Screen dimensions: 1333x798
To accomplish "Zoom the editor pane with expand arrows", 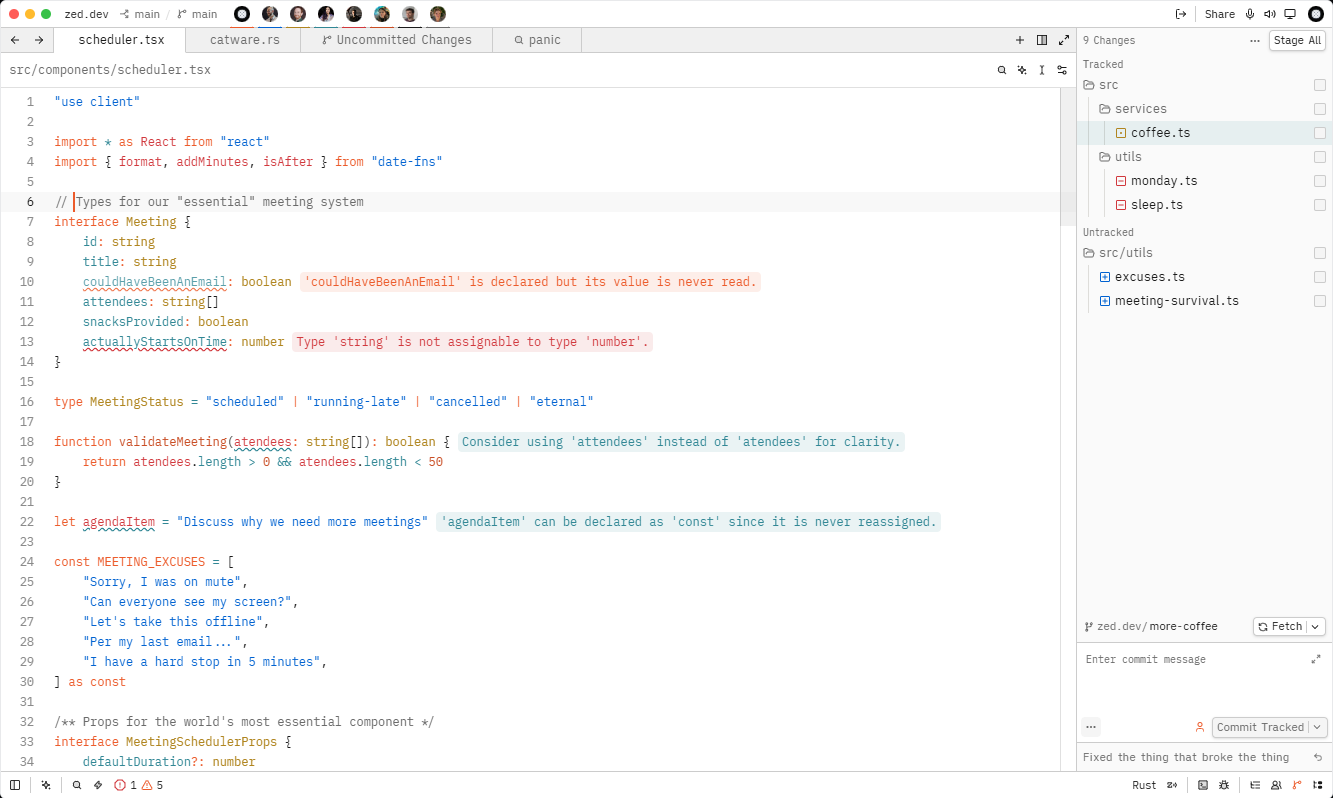I will coord(1064,40).
